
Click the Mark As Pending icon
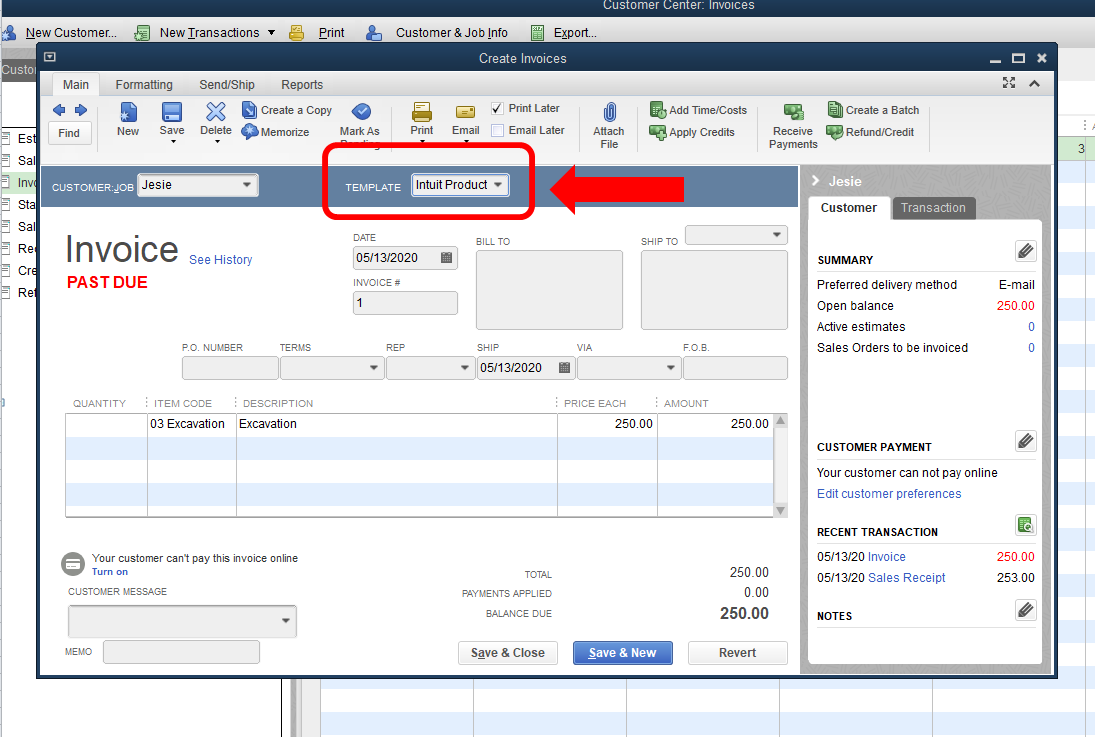pos(360,112)
